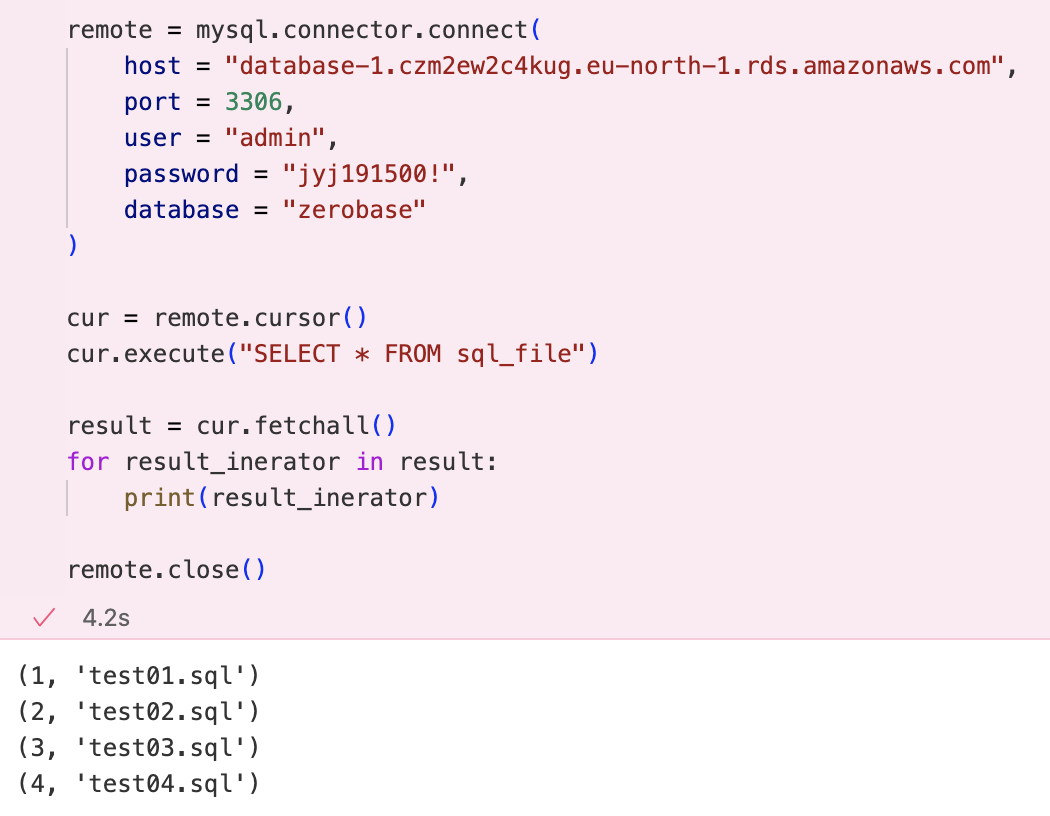The height and width of the screenshot is (816, 1050).
Task: Click the closing parenthesis of connect block
Action: [x=73, y=246]
